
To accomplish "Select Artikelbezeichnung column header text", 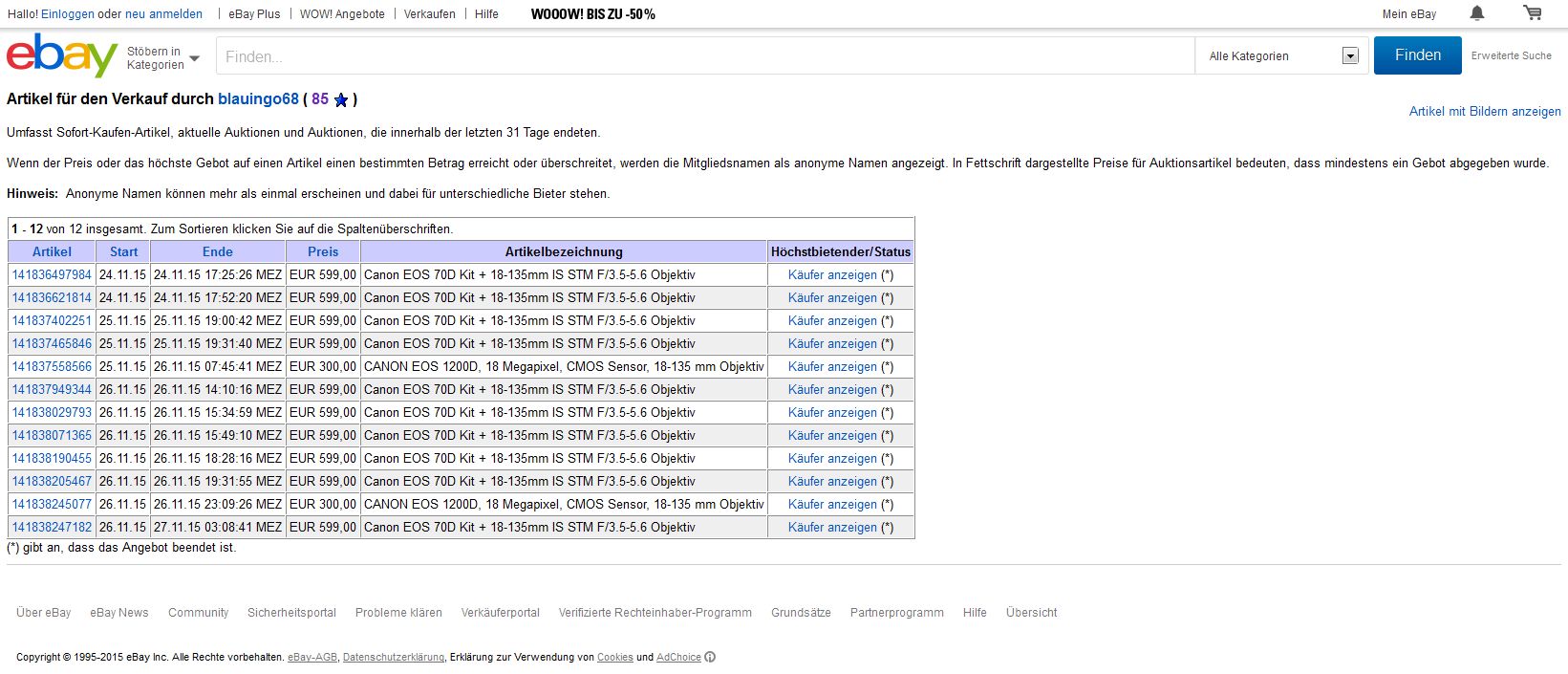I will (x=564, y=251).
